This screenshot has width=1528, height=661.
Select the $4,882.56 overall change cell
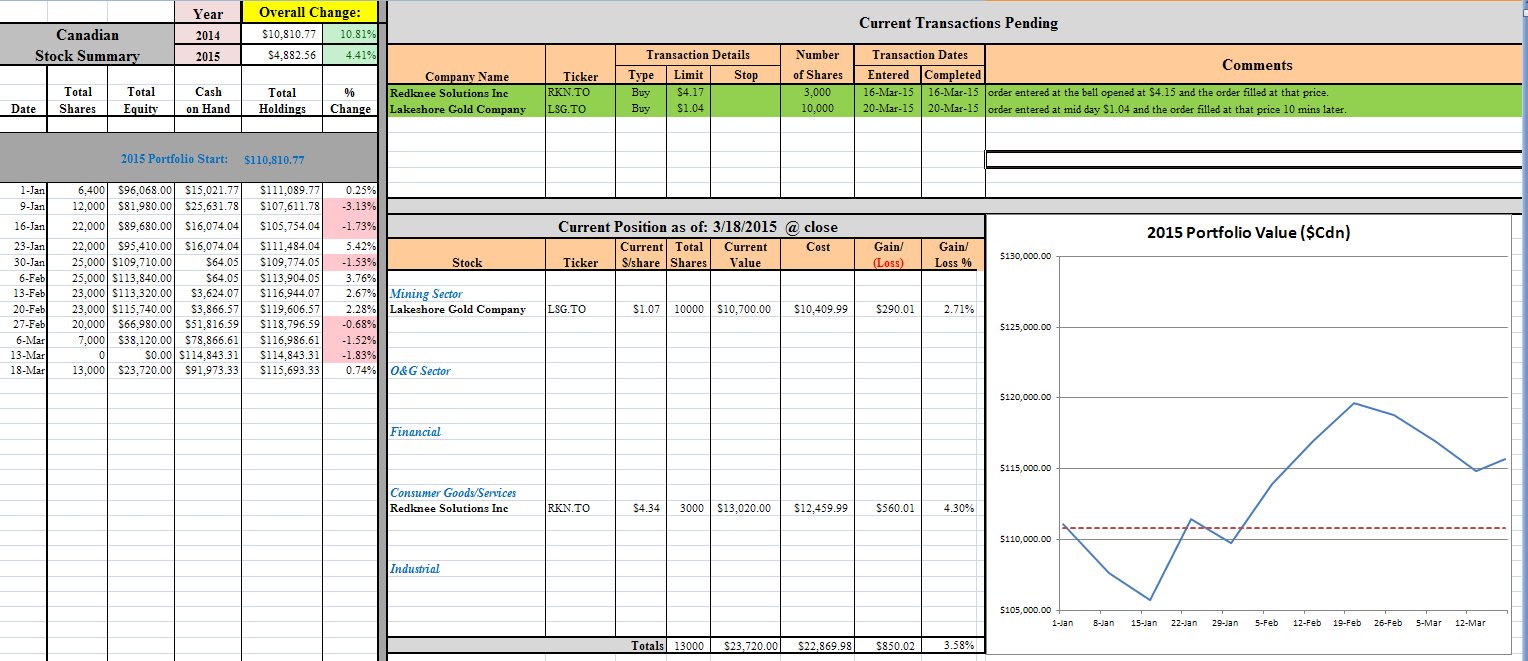283,55
